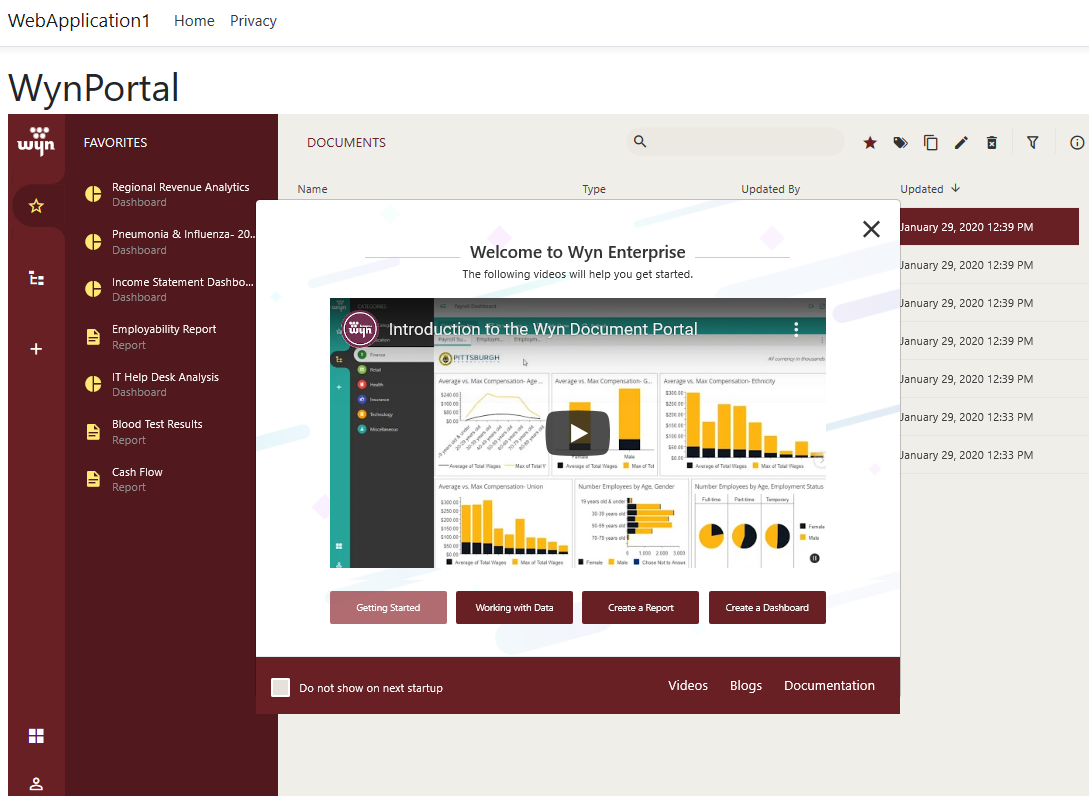Sort by the Updated column arrow
The height and width of the screenshot is (796, 1089).
955,189
